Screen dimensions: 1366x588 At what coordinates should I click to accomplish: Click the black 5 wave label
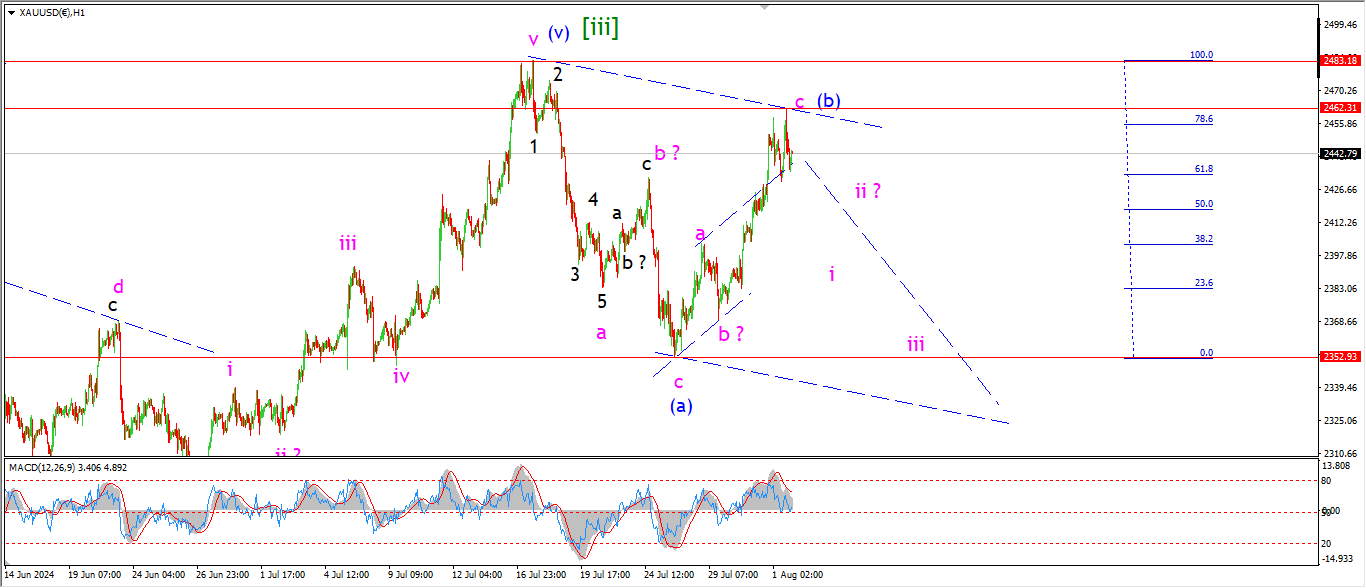pos(602,300)
